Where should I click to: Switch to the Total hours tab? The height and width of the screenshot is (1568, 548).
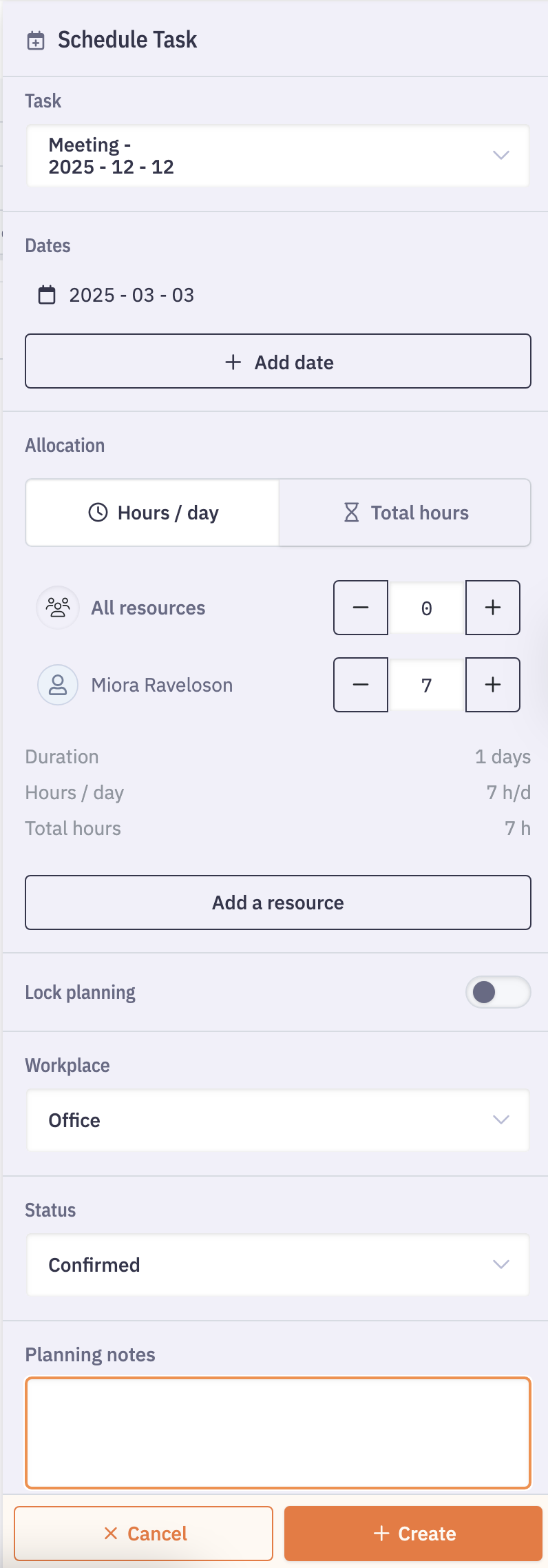click(405, 513)
